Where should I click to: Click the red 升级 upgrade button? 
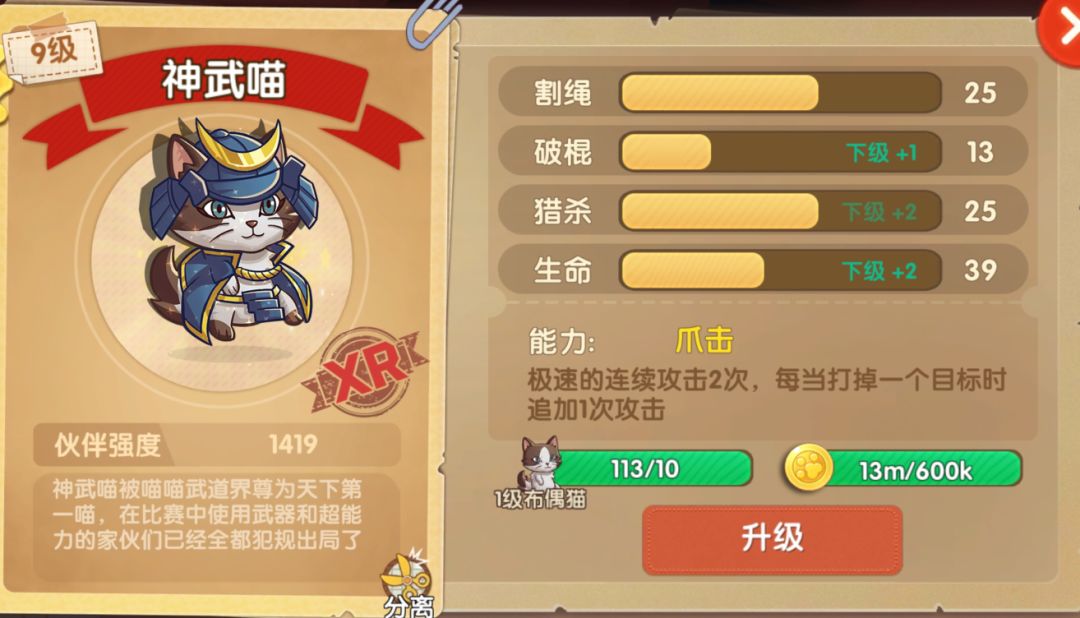[x=772, y=539]
